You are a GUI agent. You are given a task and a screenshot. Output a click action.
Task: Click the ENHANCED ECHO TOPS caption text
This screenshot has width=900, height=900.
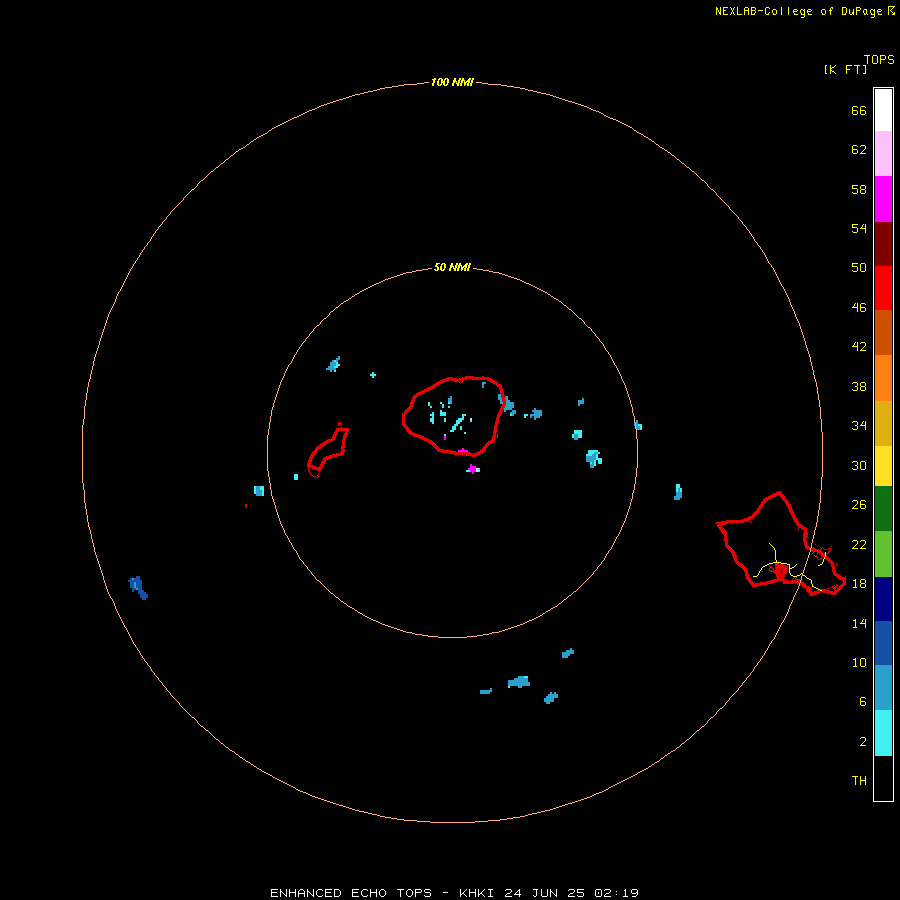tap(351, 893)
